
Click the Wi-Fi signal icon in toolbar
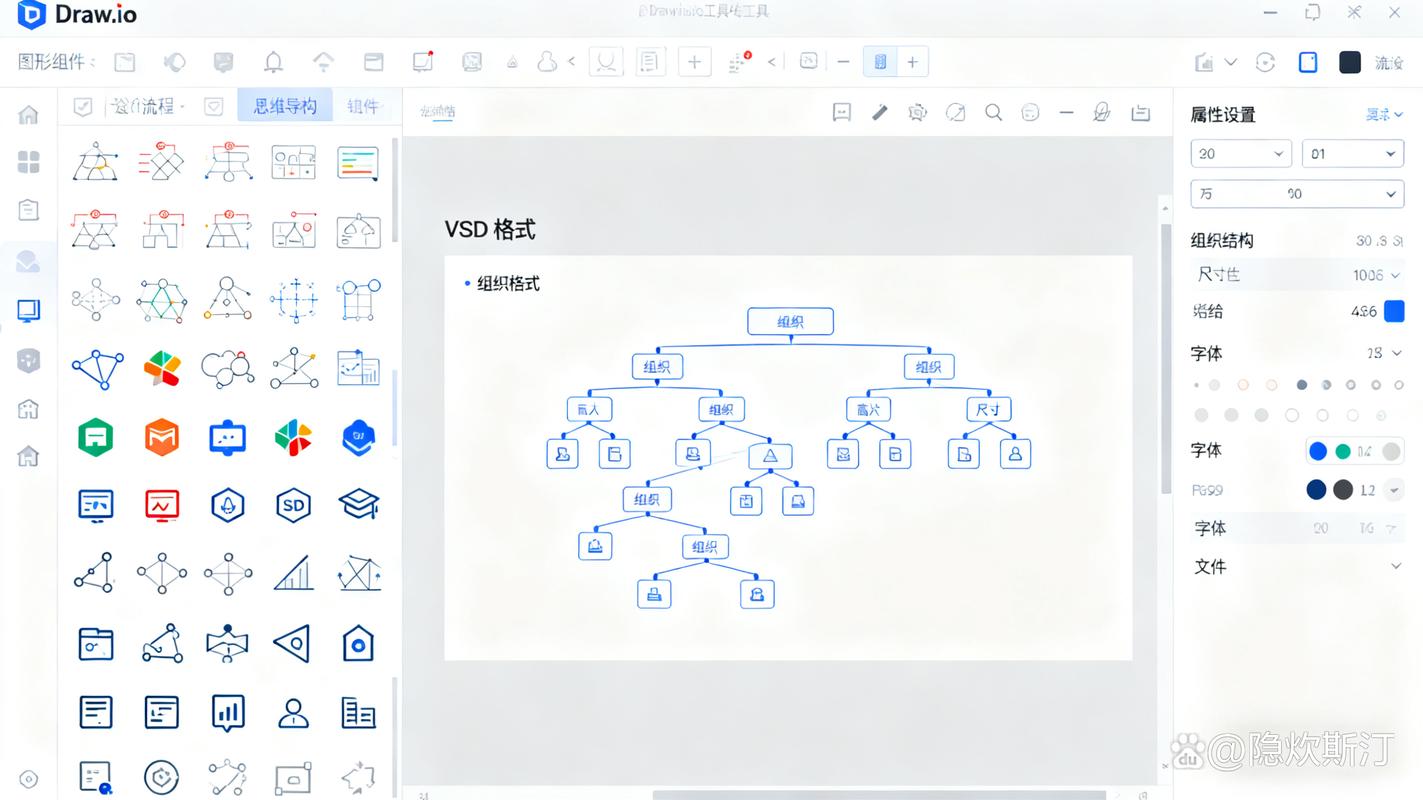(x=323, y=62)
